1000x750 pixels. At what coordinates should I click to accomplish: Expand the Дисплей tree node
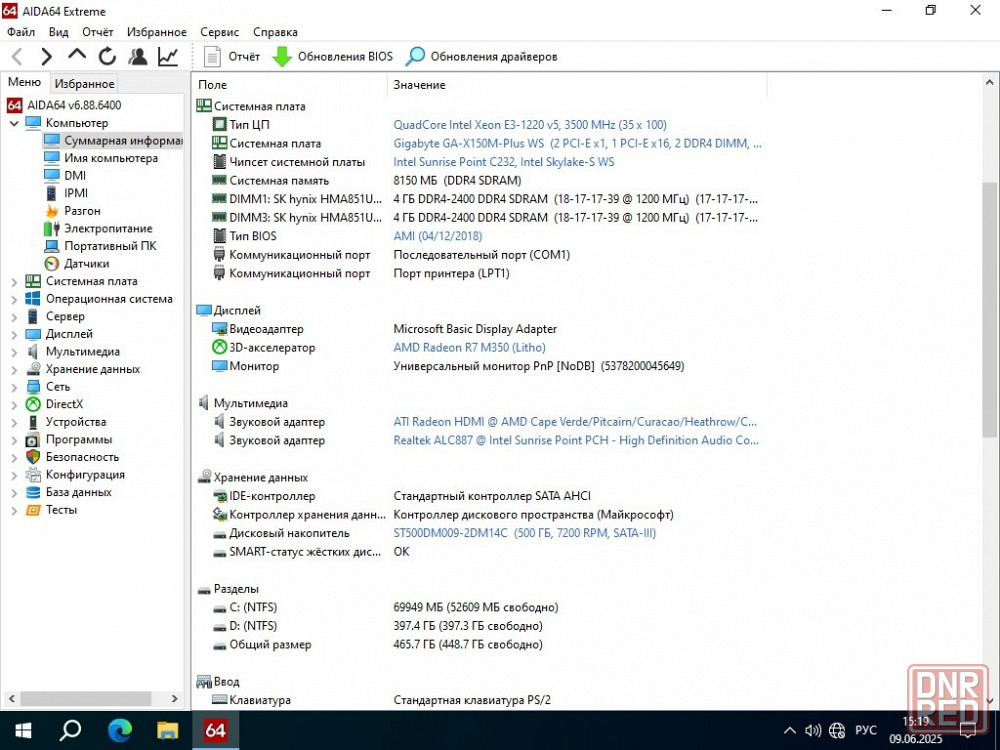[x=14, y=334]
